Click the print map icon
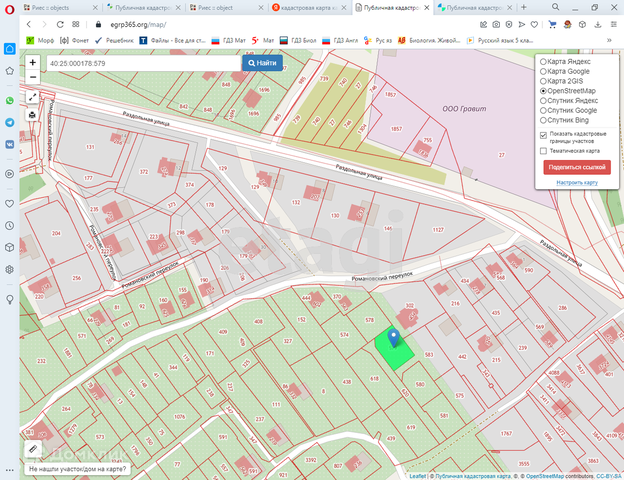Viewport: 624px width, 480px height. click(x=33, y=115)
